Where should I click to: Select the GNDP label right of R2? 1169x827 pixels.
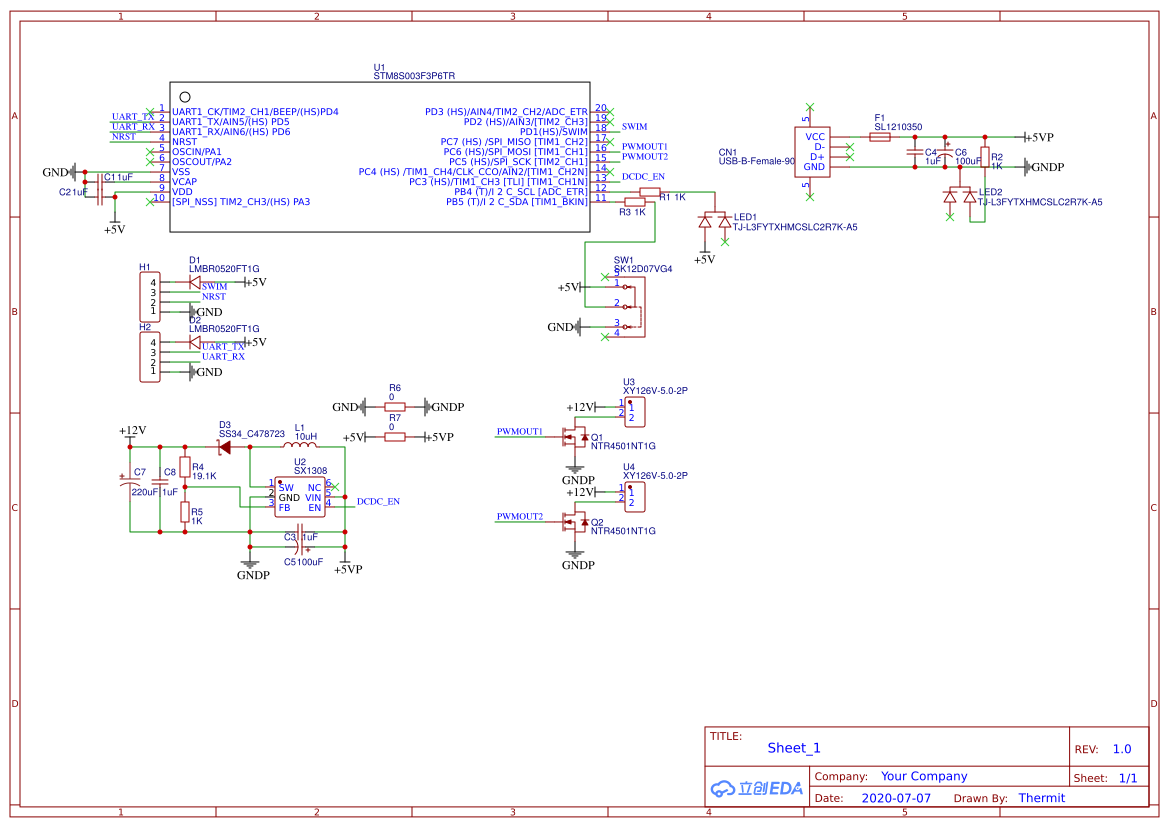[x=1047, y=167]
